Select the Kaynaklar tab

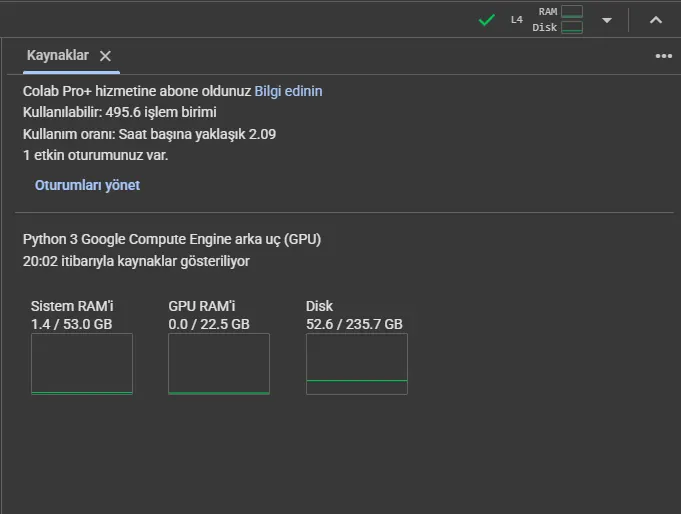click(x=58, y=55)
